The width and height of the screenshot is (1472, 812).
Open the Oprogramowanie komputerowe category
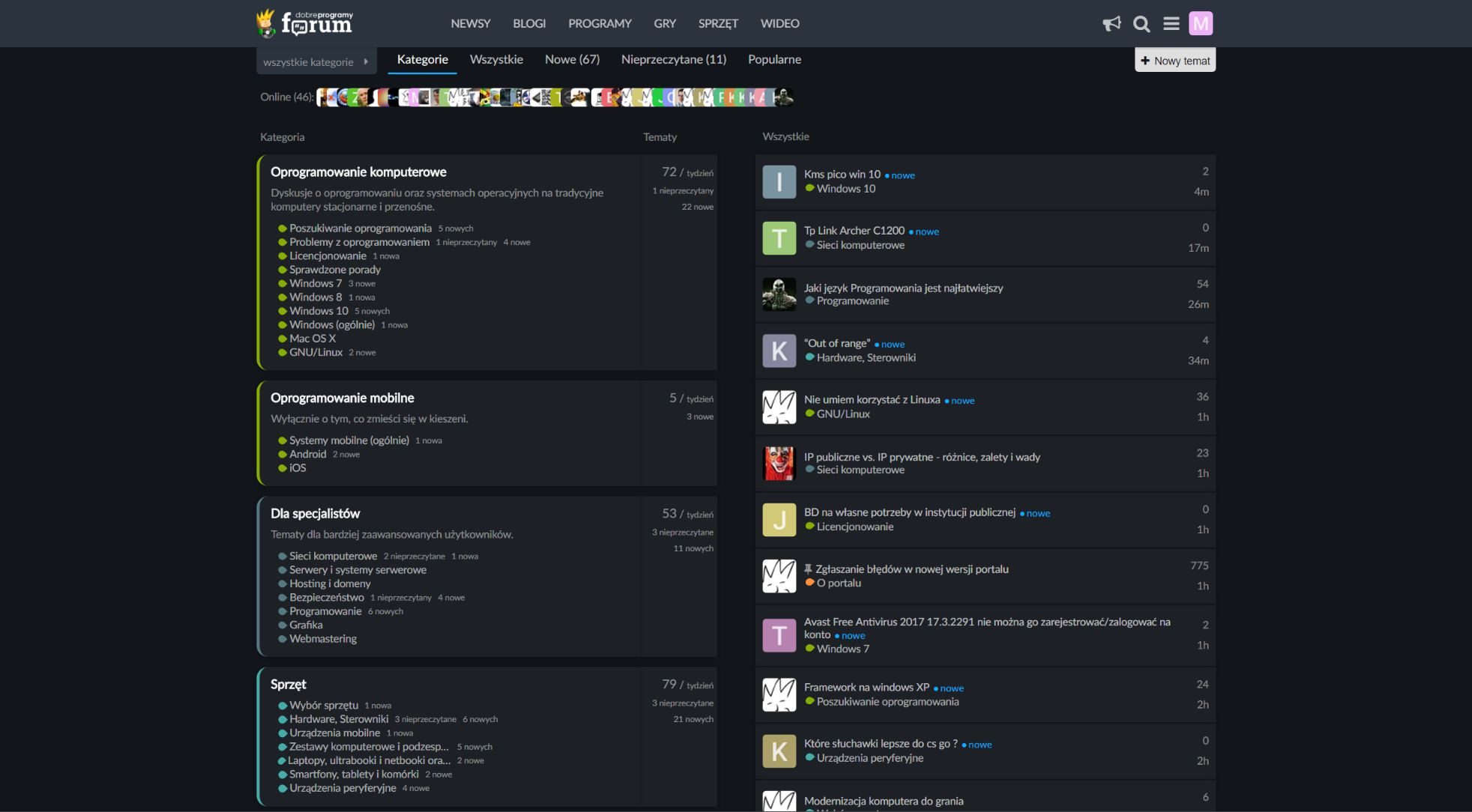click(x=358, y=172)
